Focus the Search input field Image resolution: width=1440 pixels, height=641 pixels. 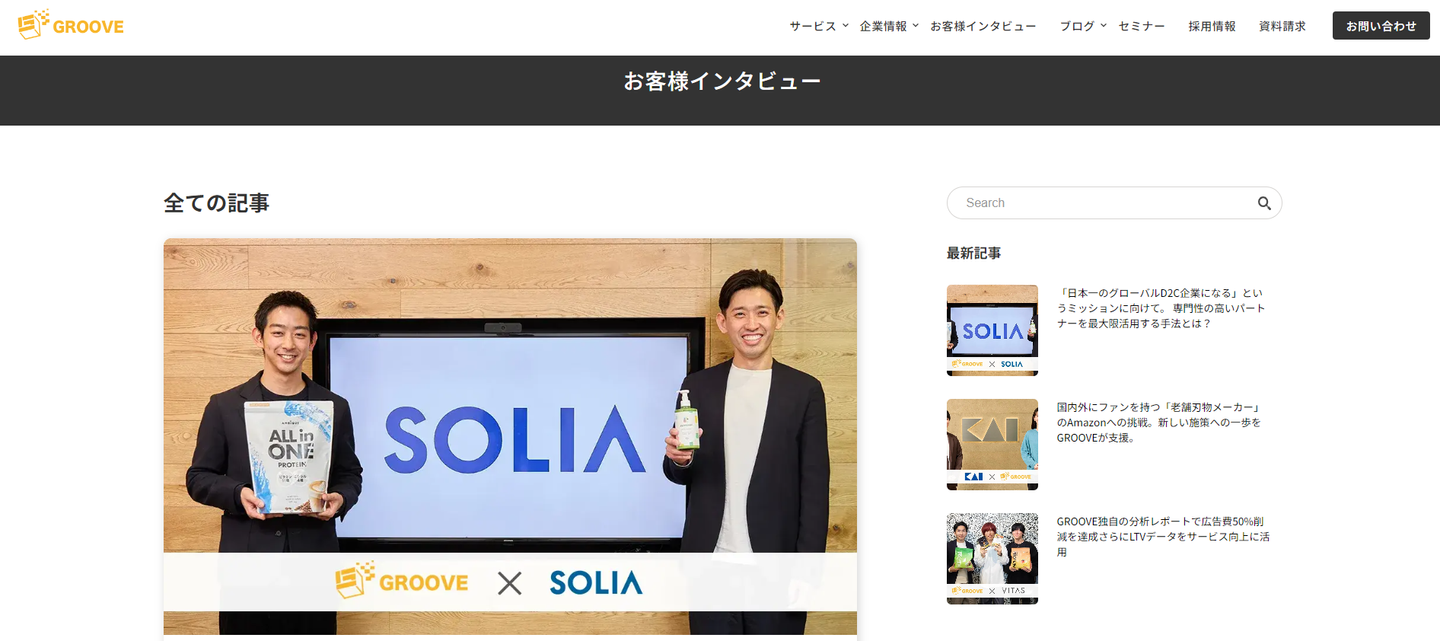pos(1114,203)
